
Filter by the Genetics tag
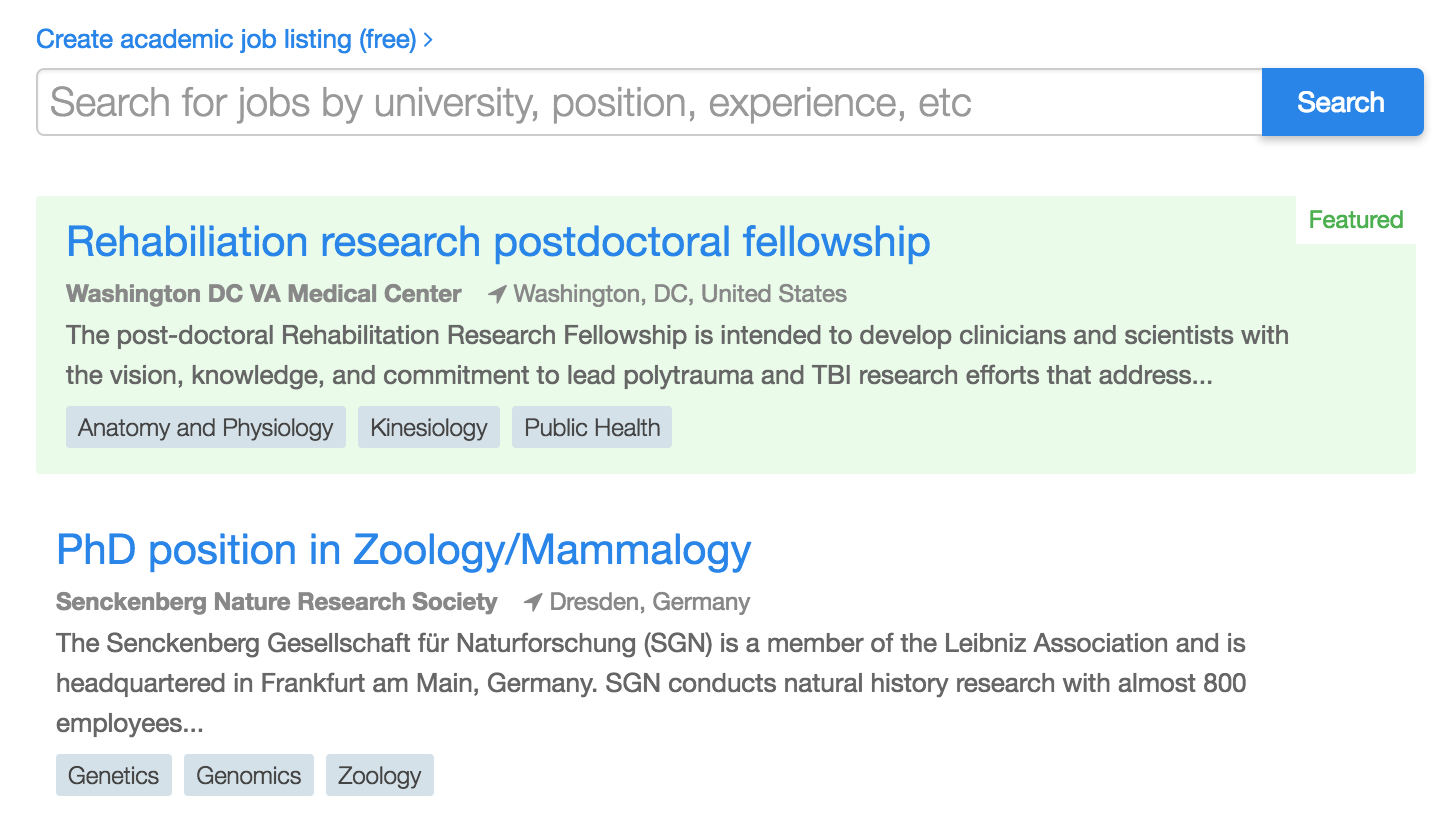pyautogui.click(x=114, y=776)
